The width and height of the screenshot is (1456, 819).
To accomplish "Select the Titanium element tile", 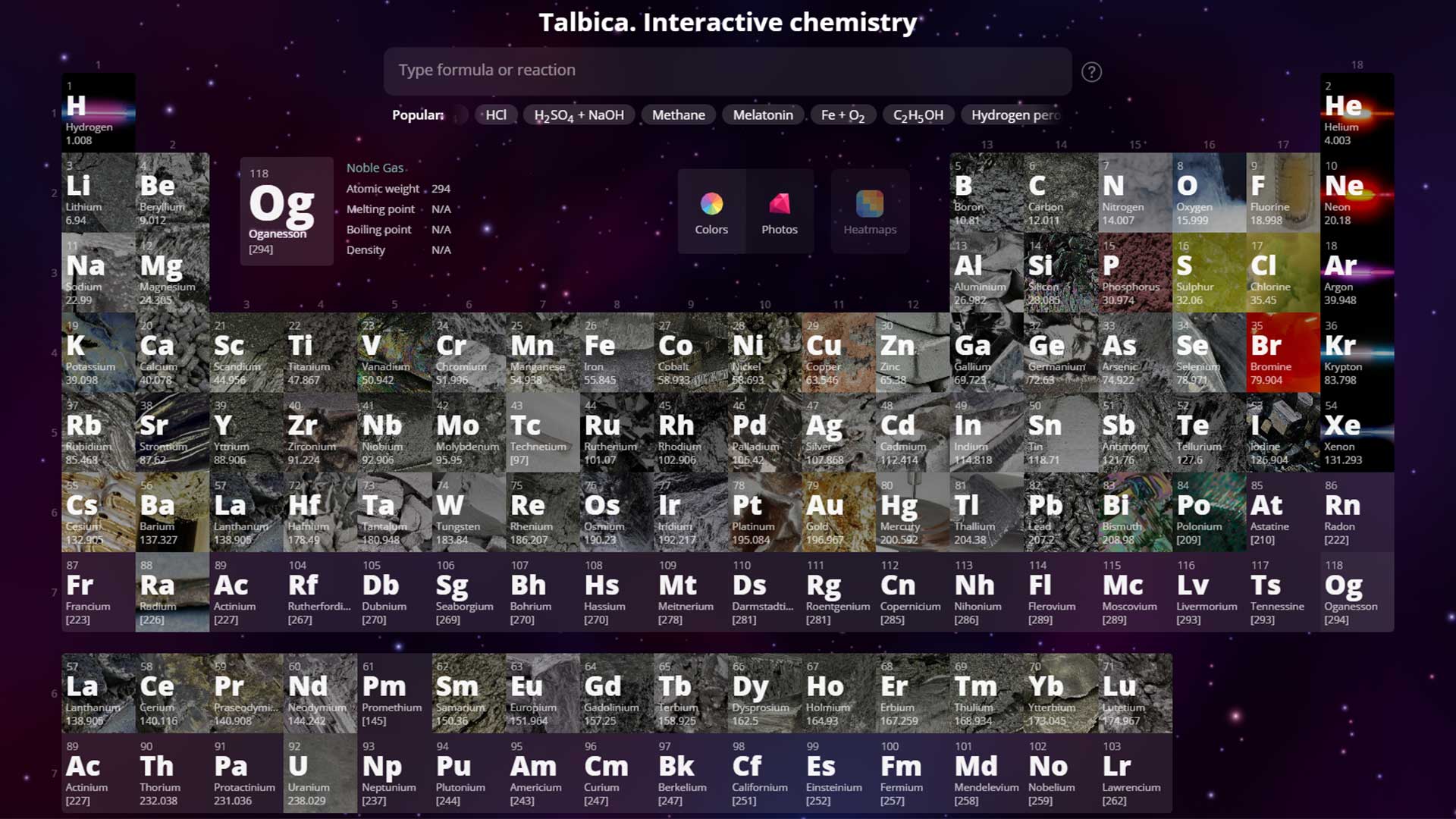I will [321, 353].
